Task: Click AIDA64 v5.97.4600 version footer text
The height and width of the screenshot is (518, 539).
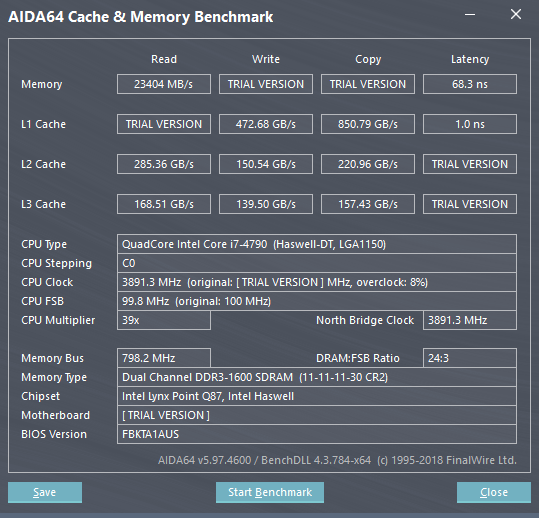Action: pyautogui.click(x=337, y=460)
